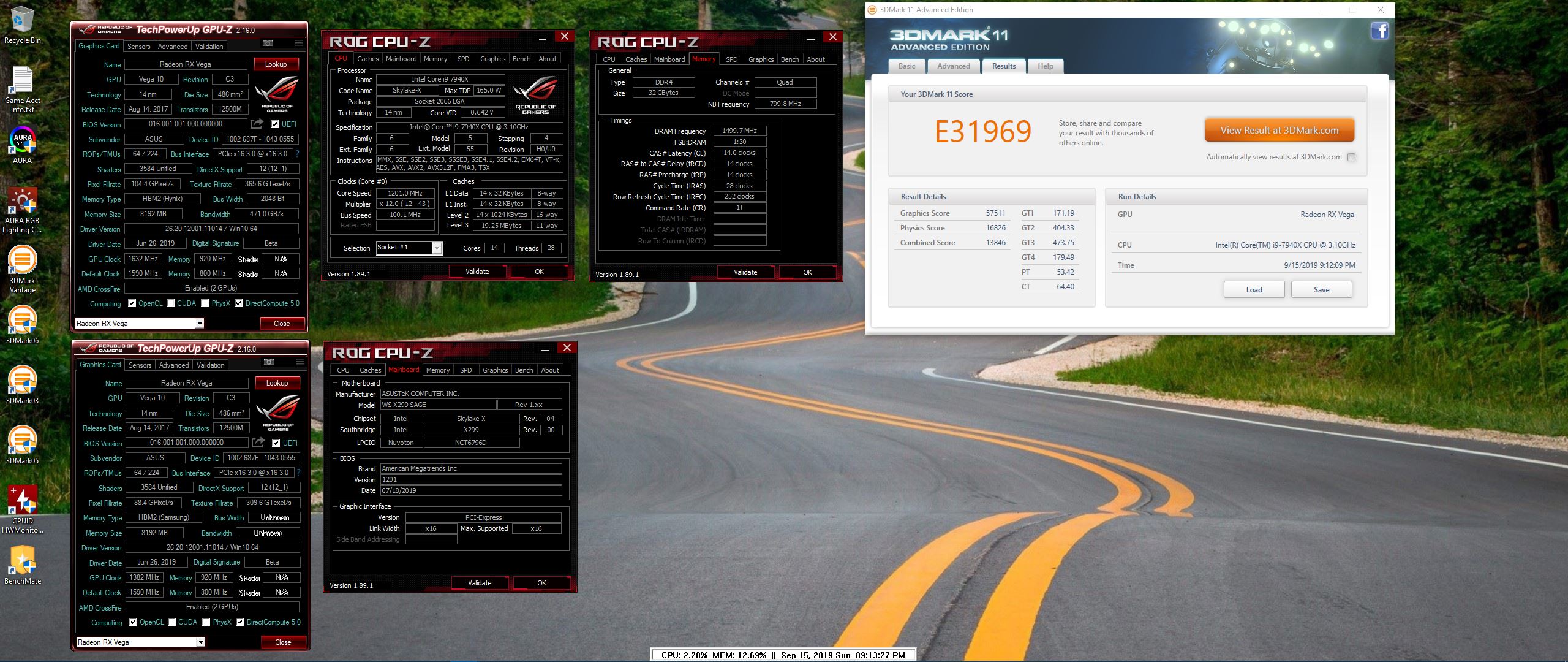
Task: Click Lookup button in top GPU-Z window
Action: 276,64
